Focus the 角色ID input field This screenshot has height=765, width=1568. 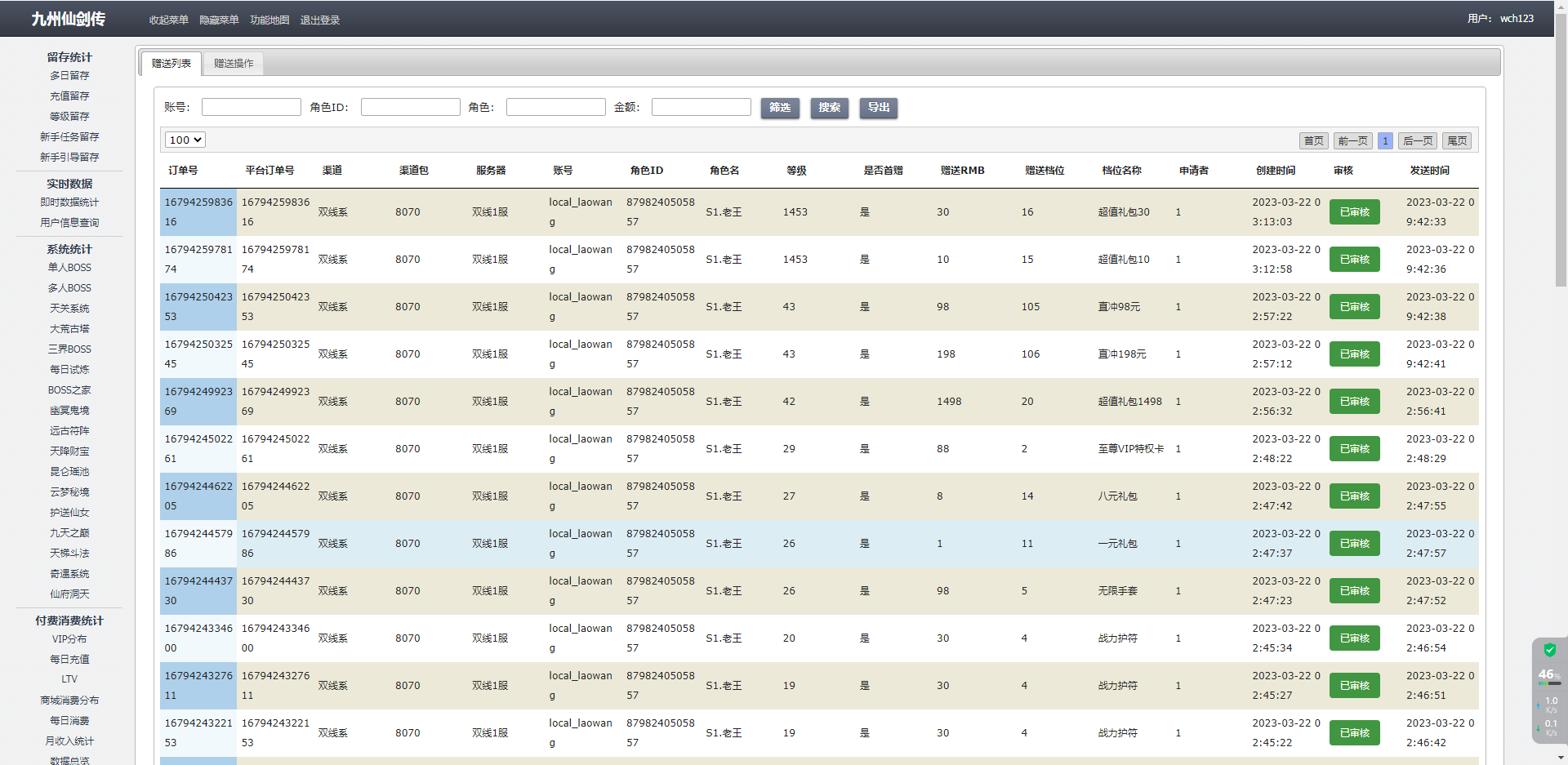(411, 107)
